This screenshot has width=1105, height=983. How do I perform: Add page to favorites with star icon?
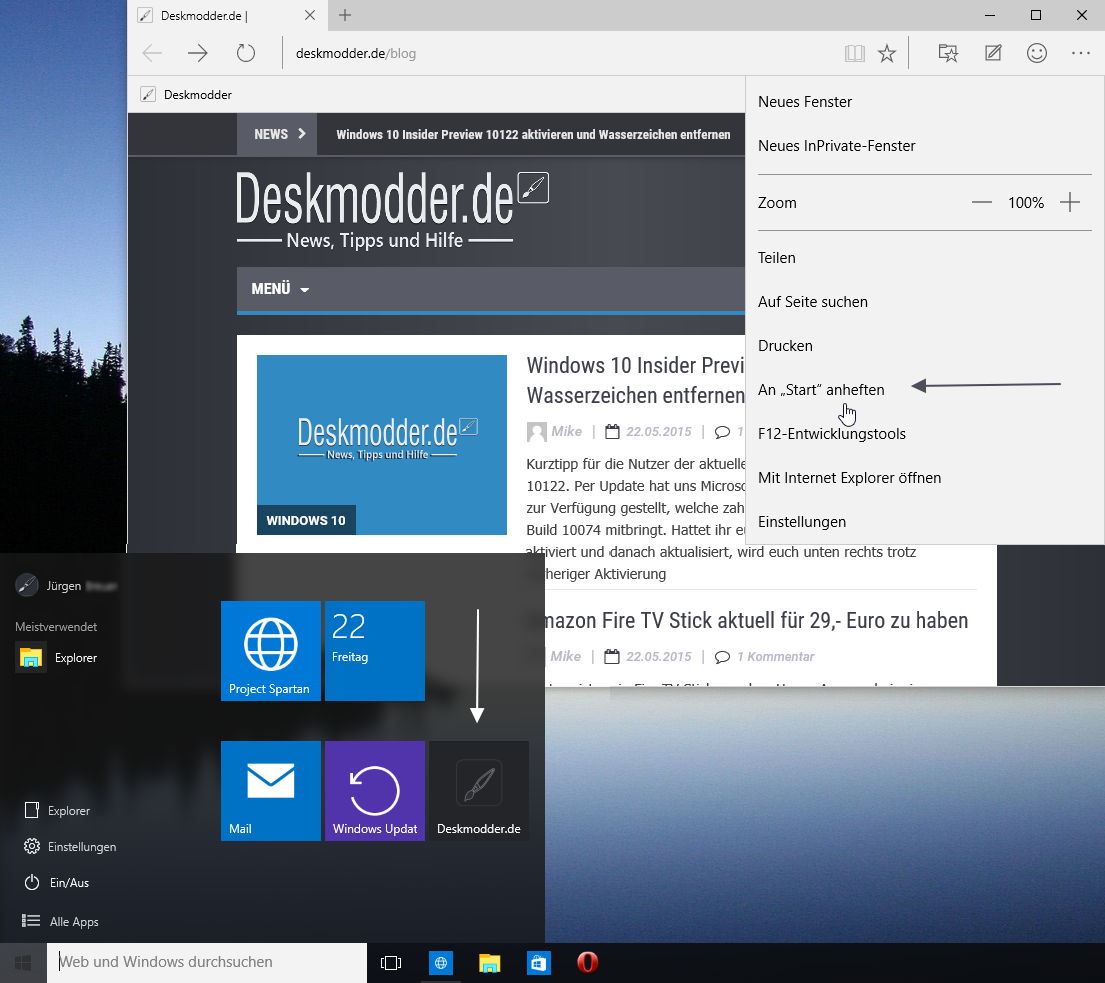(x=887, y=54)
